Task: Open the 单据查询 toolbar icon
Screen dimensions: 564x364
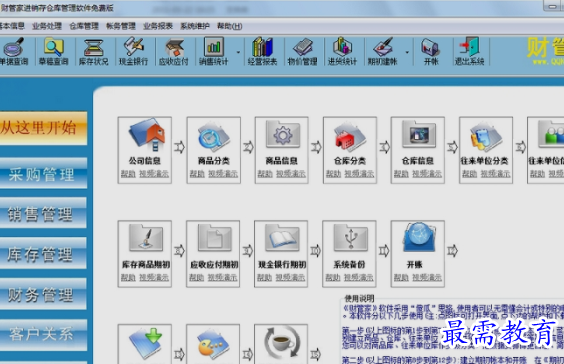Action: [x=14, y=52]
